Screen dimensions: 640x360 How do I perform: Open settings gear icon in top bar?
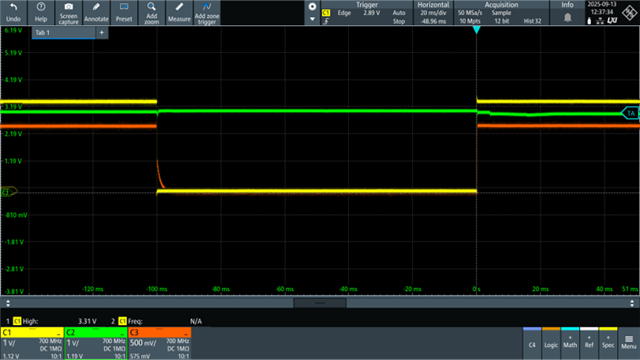[312, 7]
